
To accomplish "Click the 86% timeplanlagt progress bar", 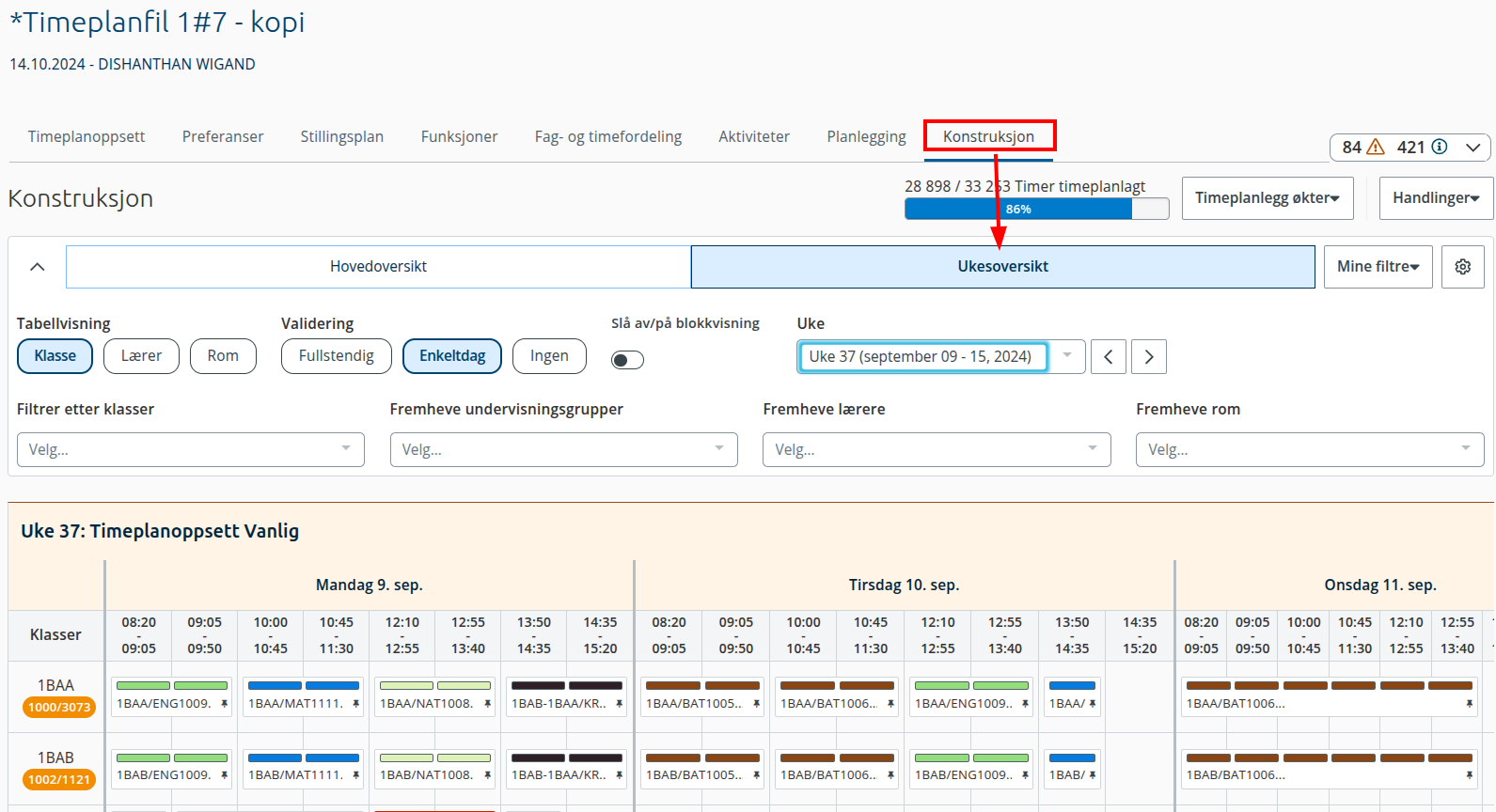I will click(1037, 209).
